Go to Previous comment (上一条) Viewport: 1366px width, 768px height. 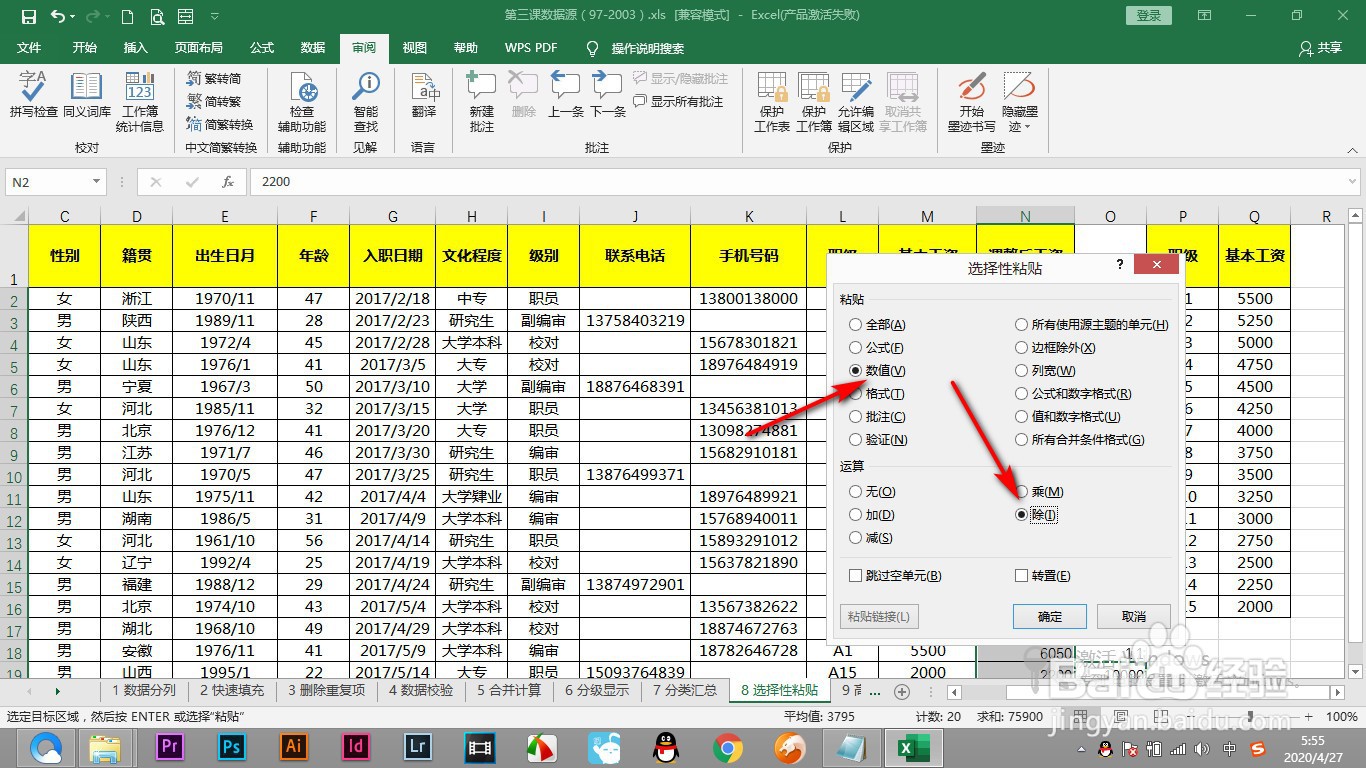tap(566, 95)
